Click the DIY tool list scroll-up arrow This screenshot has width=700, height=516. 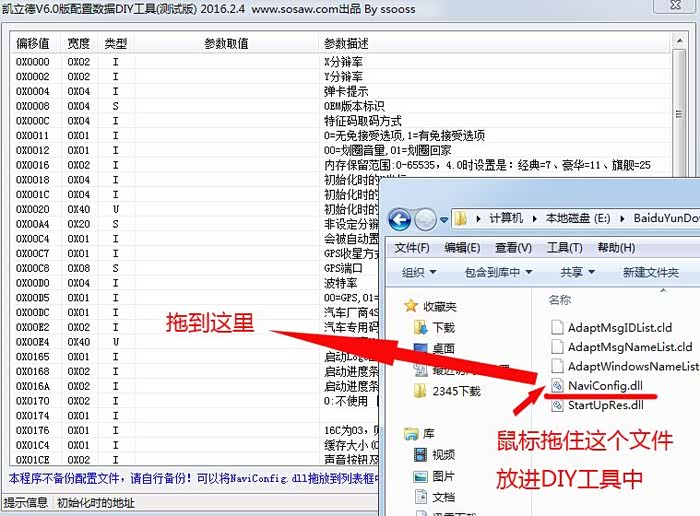(679, 41)
